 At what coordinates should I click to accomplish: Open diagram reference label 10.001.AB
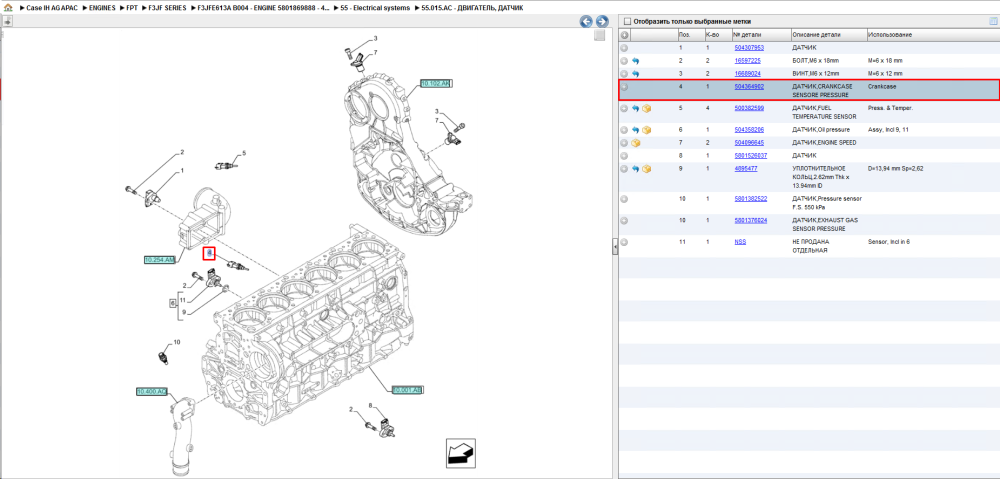pyautogui.click(x=408, y=389)
